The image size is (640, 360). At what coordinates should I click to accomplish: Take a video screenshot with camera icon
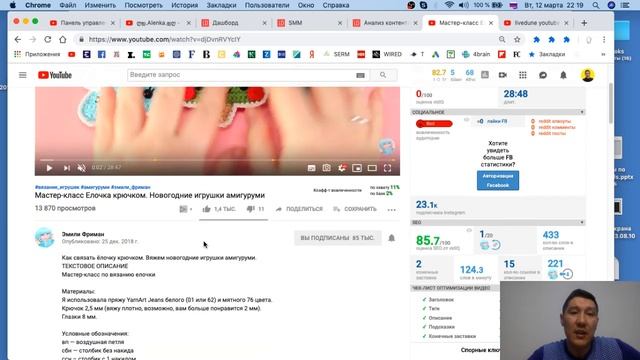pos(327,168)
